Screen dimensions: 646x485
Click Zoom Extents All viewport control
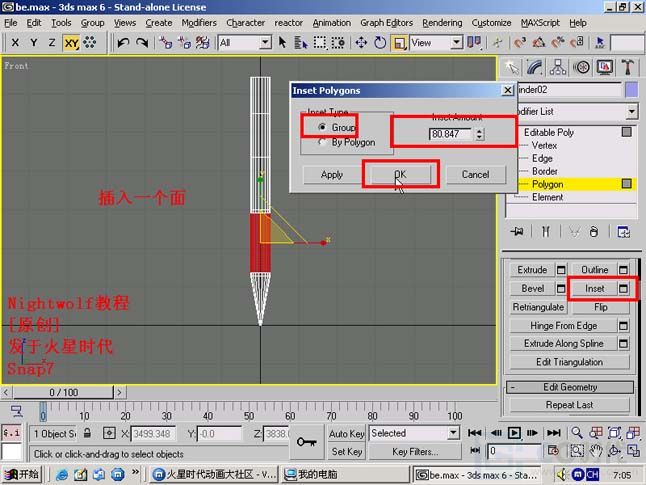pos(633,433)
